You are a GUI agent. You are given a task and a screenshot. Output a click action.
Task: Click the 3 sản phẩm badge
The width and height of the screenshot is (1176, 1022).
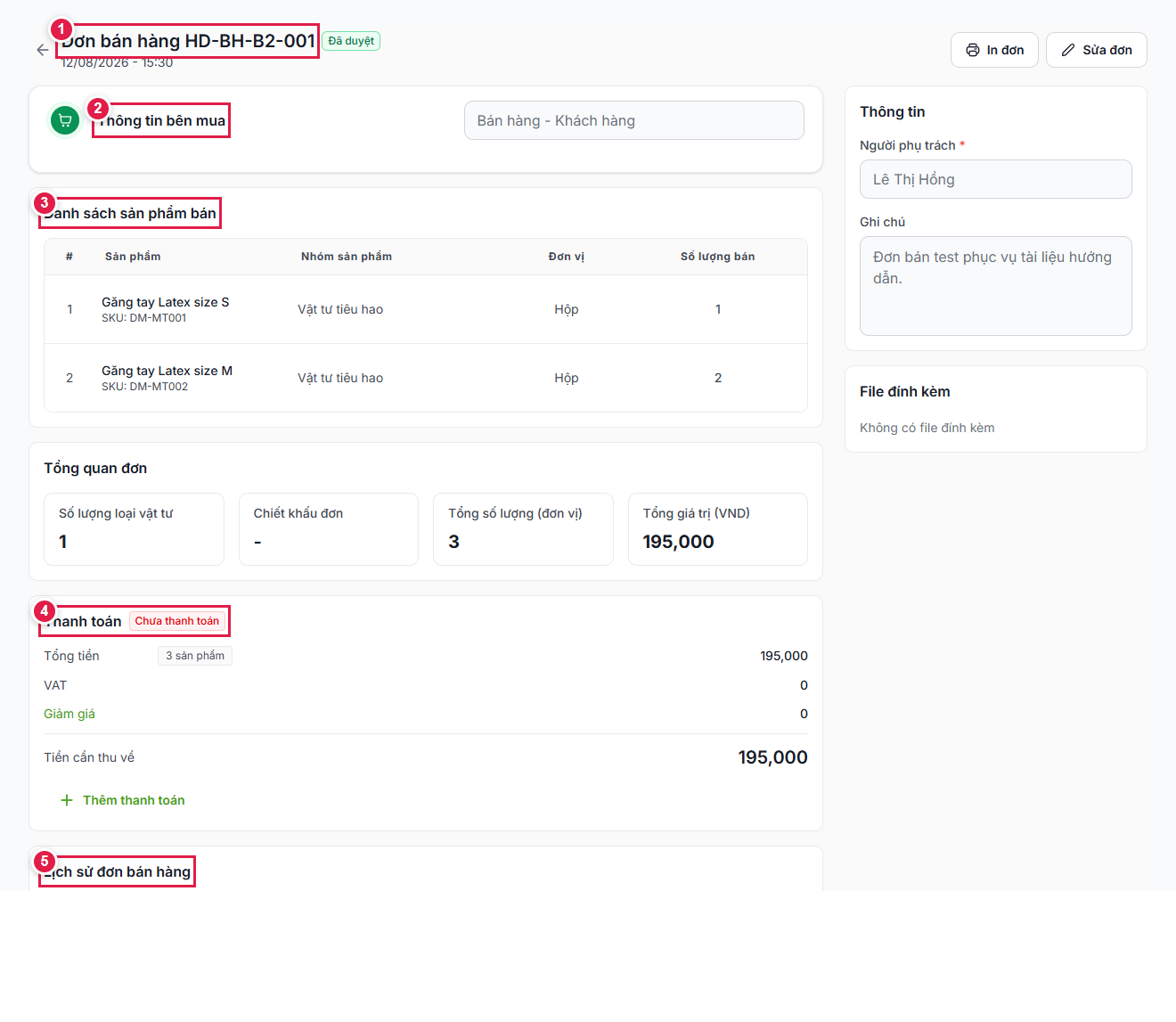pyautogui.click(x=195, y=656)
